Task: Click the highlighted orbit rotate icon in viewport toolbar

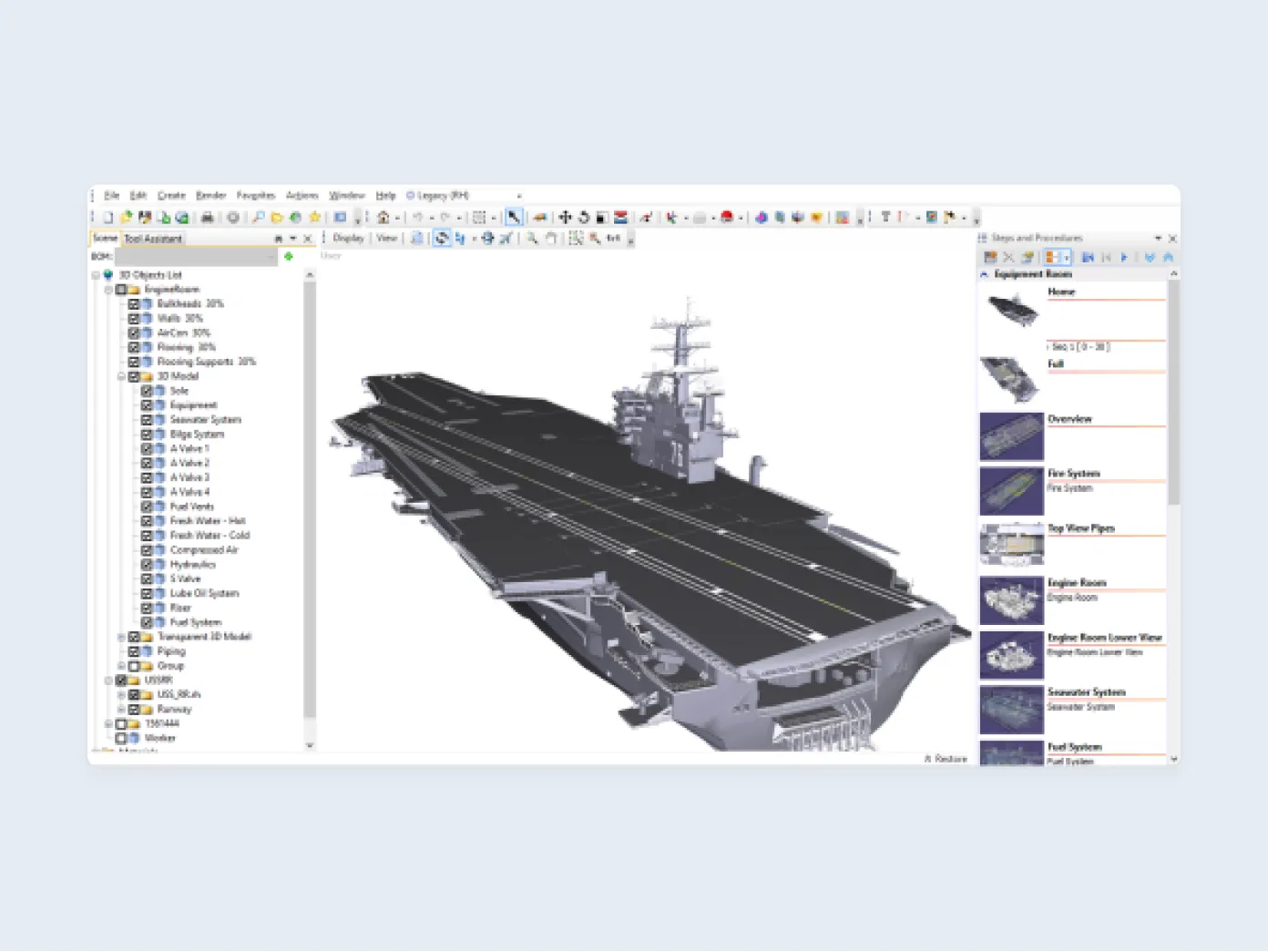Action: 442,239
